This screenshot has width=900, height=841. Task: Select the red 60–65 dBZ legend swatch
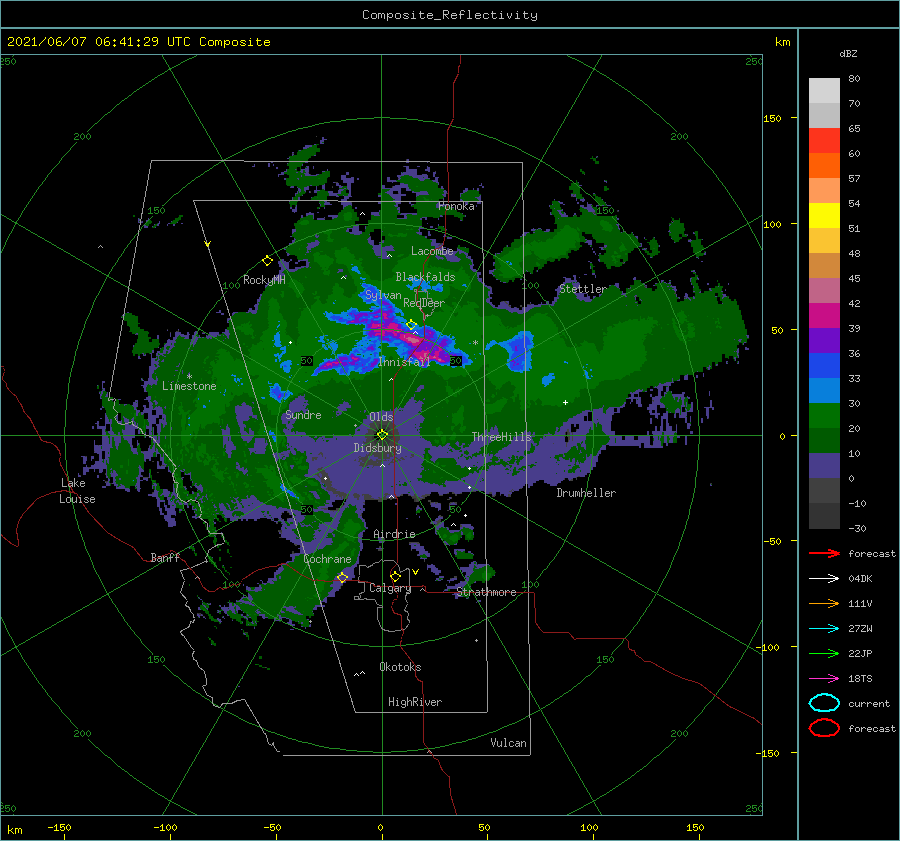click(824, 141)
